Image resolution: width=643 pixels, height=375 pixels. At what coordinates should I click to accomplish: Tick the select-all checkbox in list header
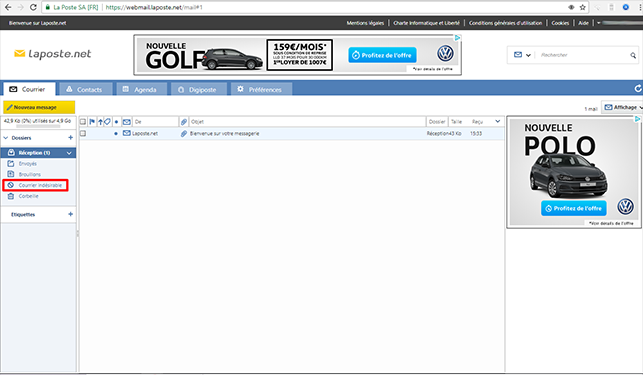(x=83, y=122)
